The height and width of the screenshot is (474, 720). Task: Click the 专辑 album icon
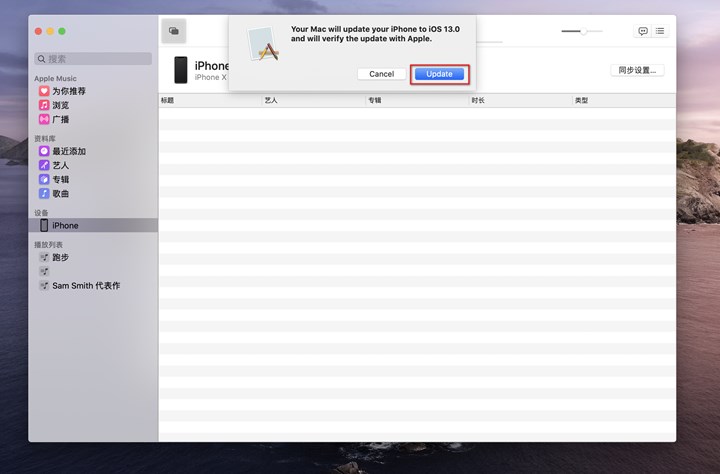click(x=44, y=180)
